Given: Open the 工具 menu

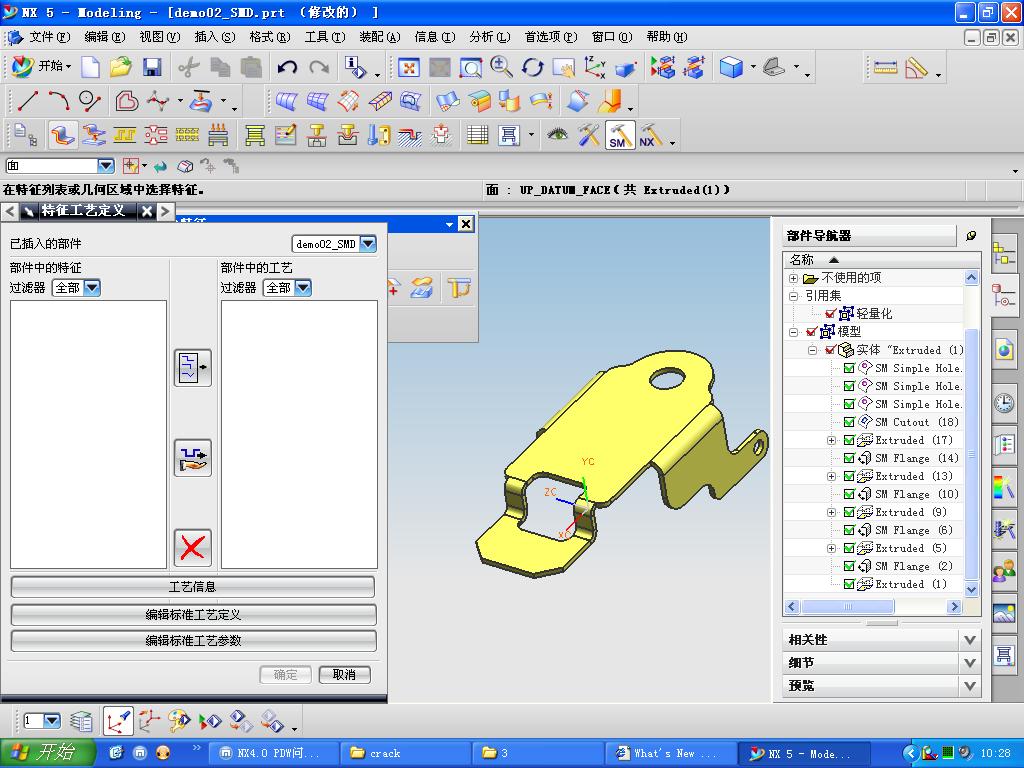Looking at the screenshot, I should 325,37.
